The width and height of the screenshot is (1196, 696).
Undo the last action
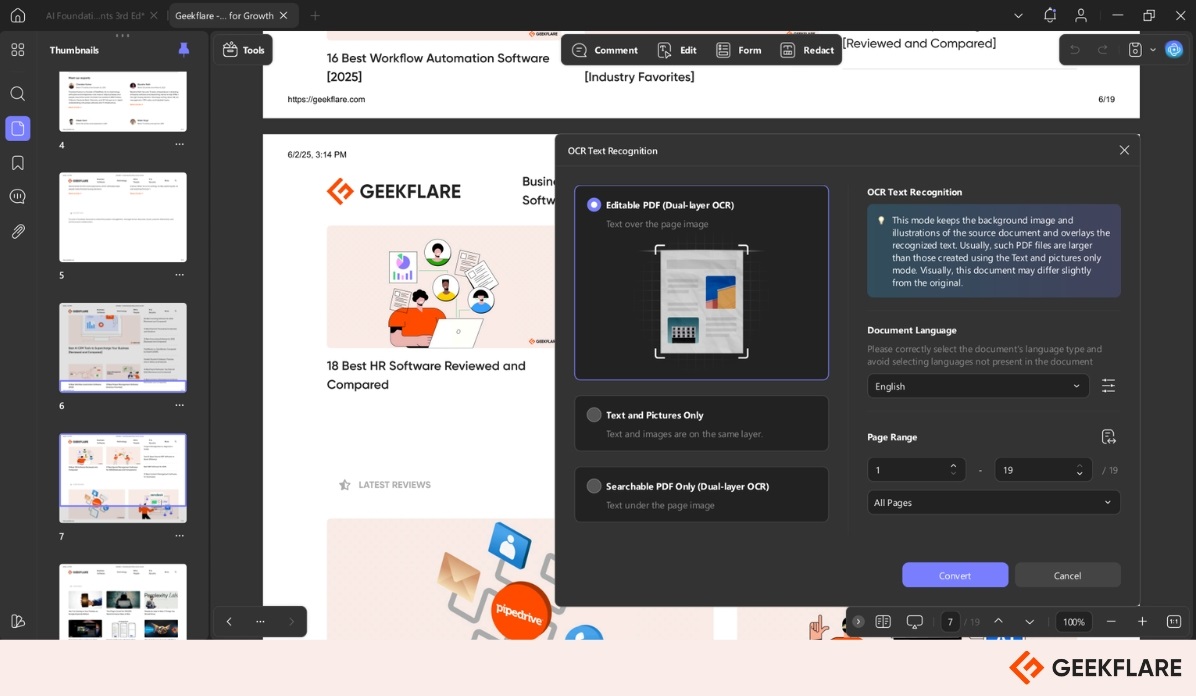pyautogui.click(x=1075, y=50)
